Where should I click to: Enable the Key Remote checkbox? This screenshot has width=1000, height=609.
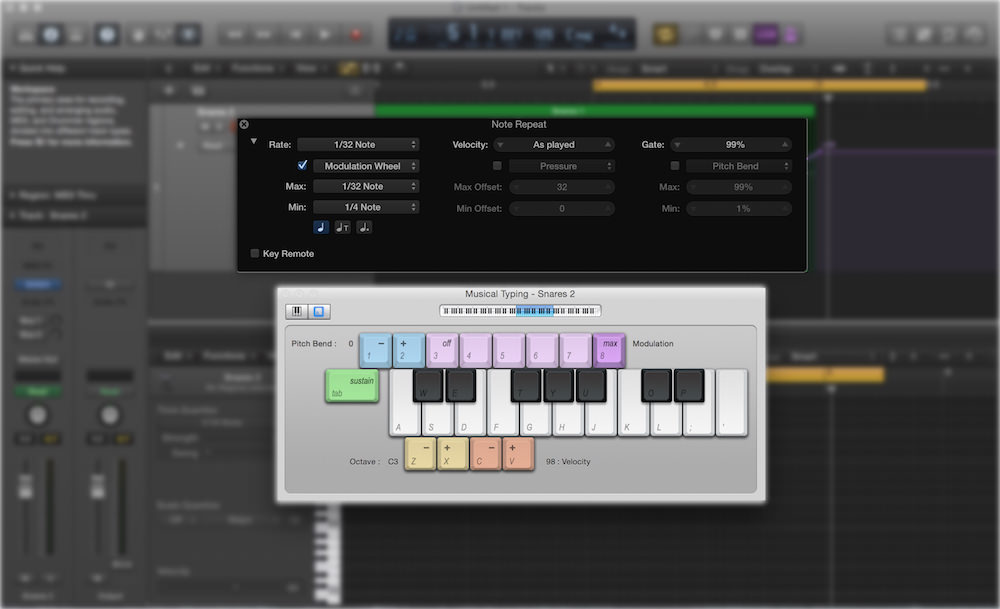(x=254, y=253)
